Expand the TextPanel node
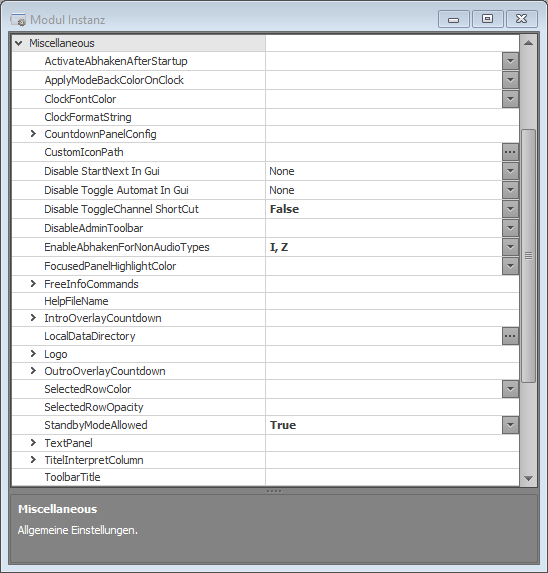The width and height of the screenshot is (548, 573). click(x=33, y=443)
